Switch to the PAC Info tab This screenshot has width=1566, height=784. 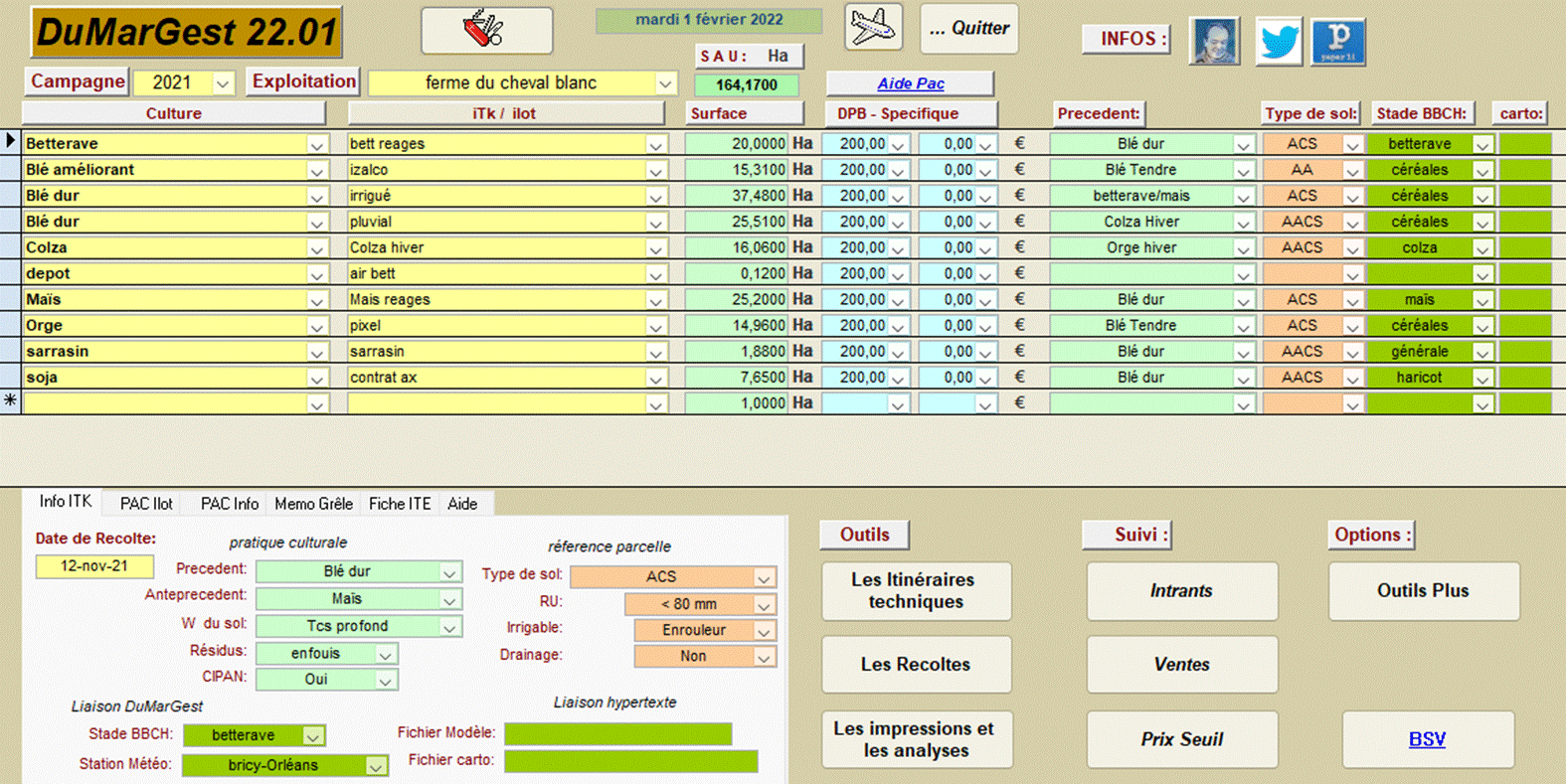click(230, 504)
